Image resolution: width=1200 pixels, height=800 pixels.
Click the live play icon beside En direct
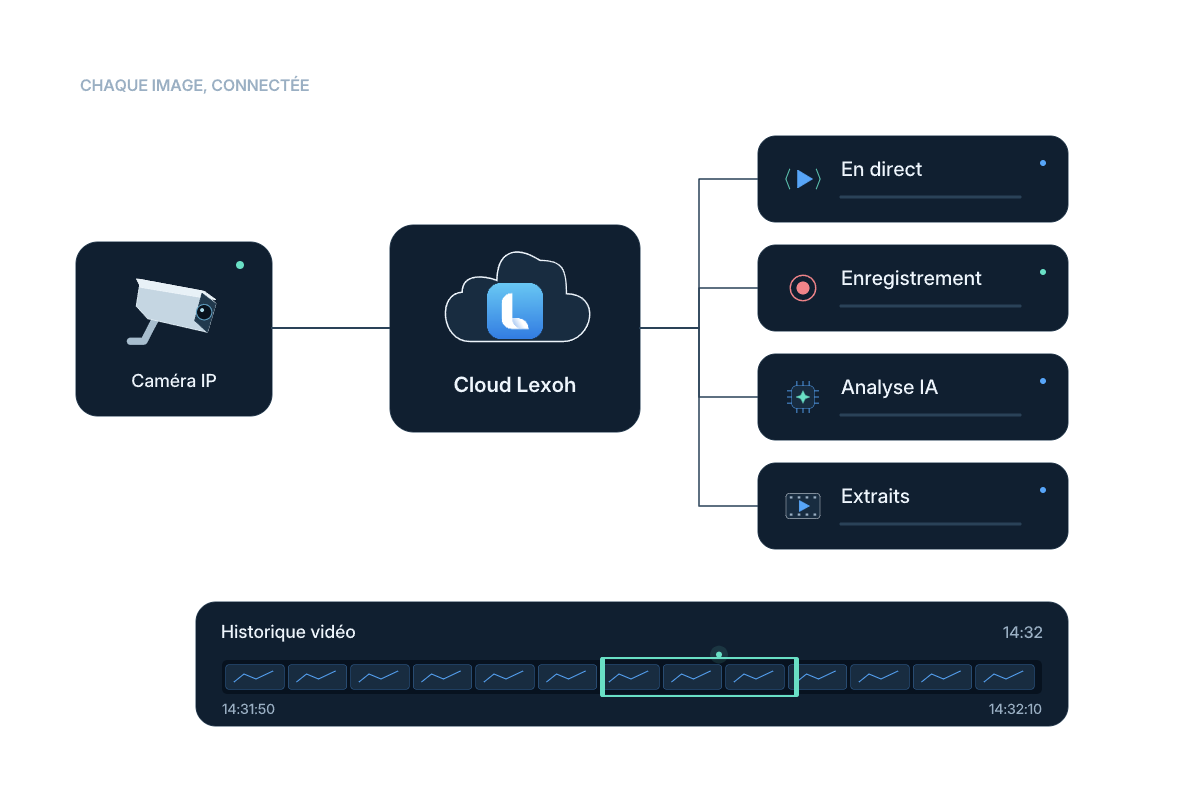pyautogui.click(x=803, y=179)
